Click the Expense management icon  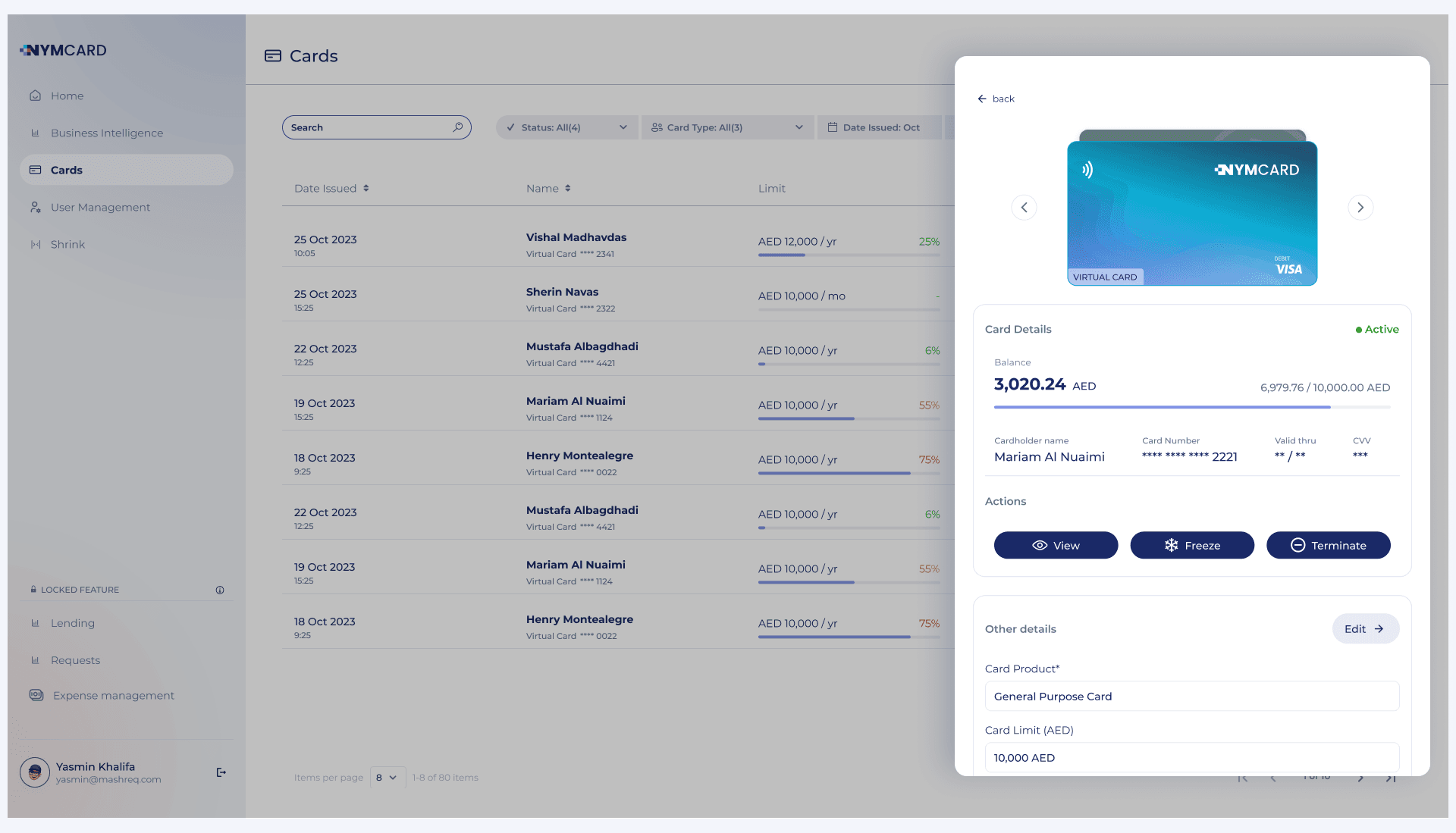point(36,695)
